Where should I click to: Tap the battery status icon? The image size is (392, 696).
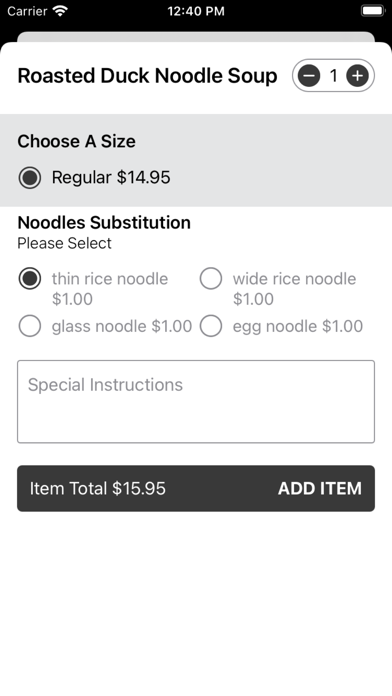372,11
